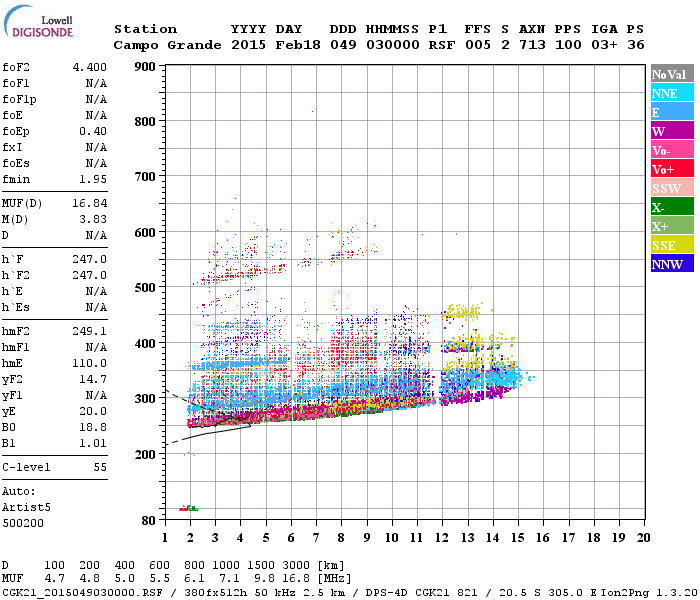Click the 20 MHz frequency axis label
This screenshot has width=700, height=600.
click(643, 538)
